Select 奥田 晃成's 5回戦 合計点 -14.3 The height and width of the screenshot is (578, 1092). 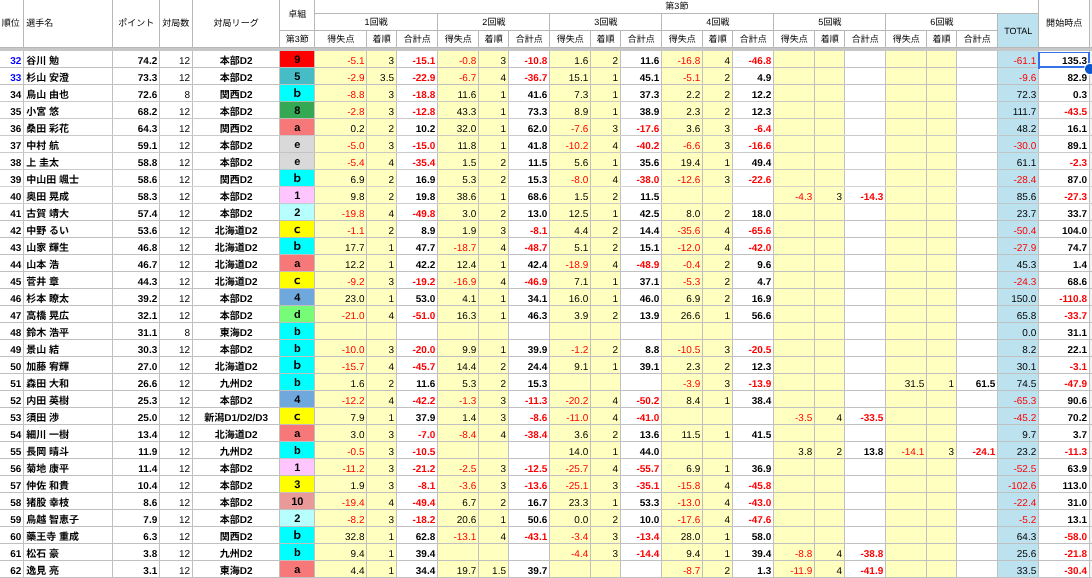(871, 197)
